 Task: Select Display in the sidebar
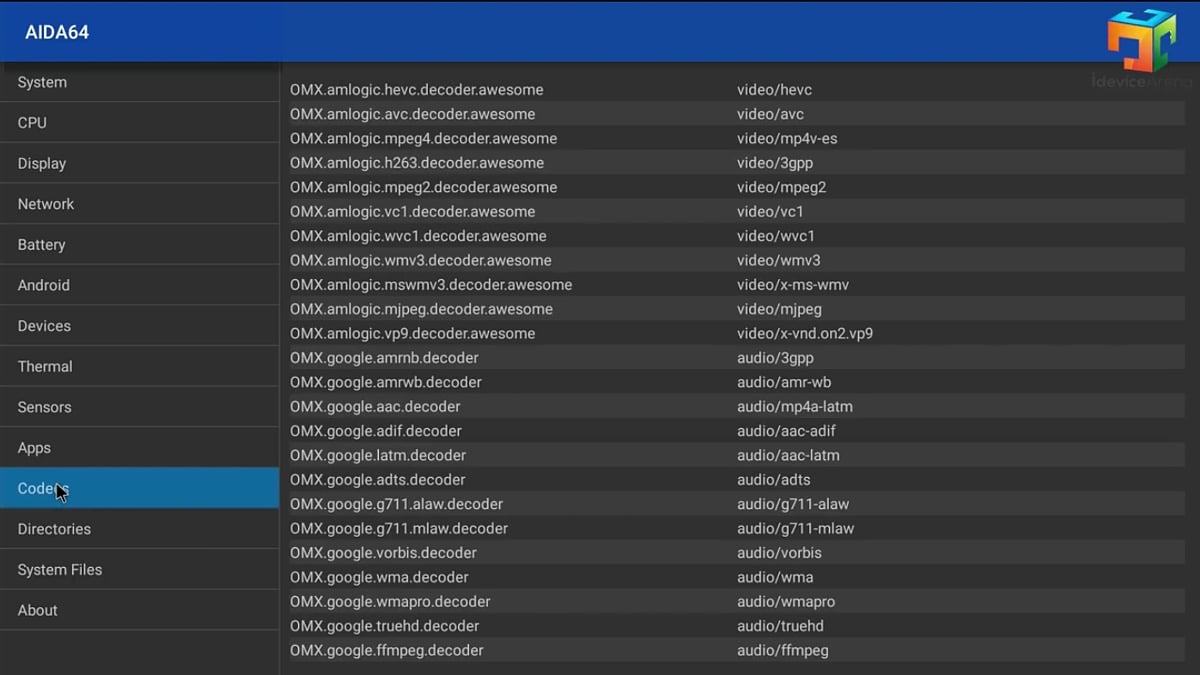pyautogui.click(x=139, y=163)
